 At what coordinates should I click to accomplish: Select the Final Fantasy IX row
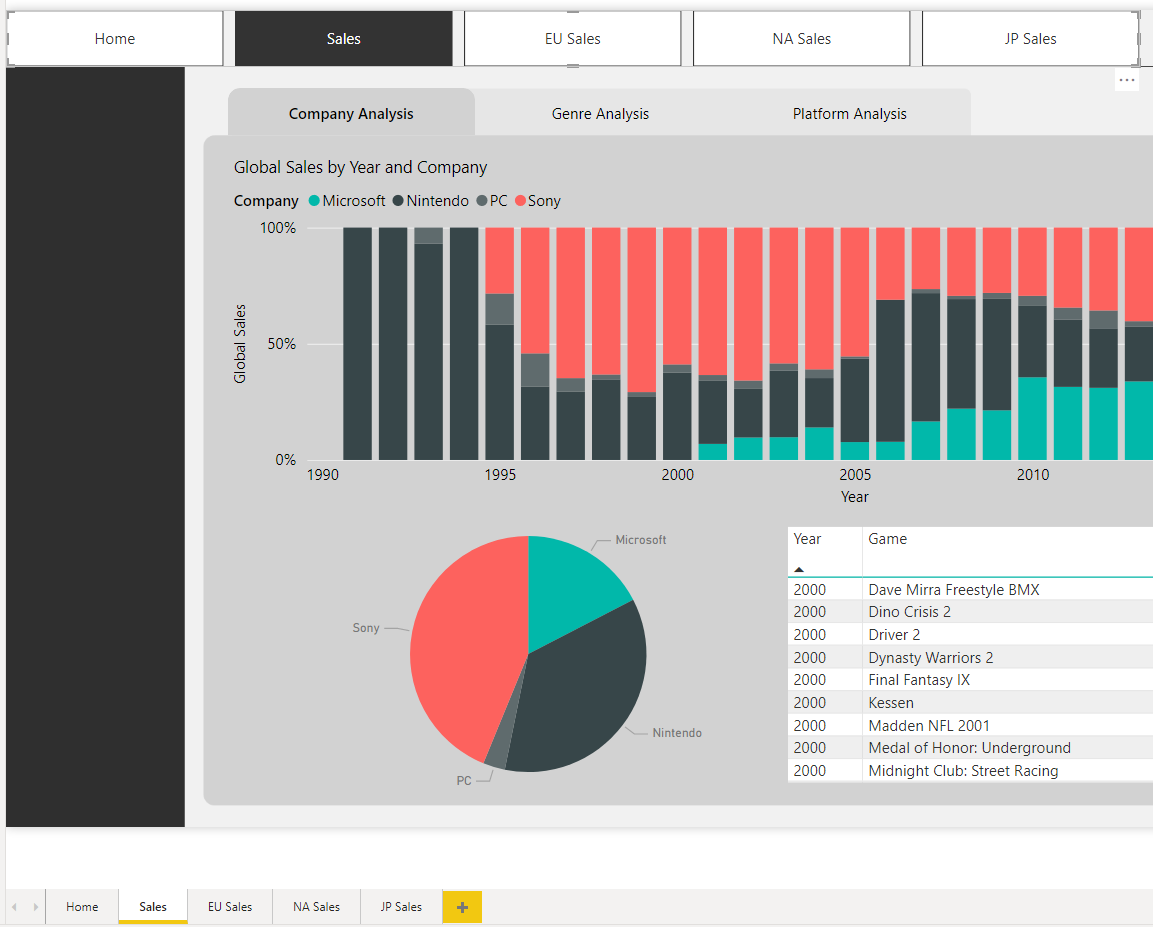pyautogui.click(x=970, y=680)
